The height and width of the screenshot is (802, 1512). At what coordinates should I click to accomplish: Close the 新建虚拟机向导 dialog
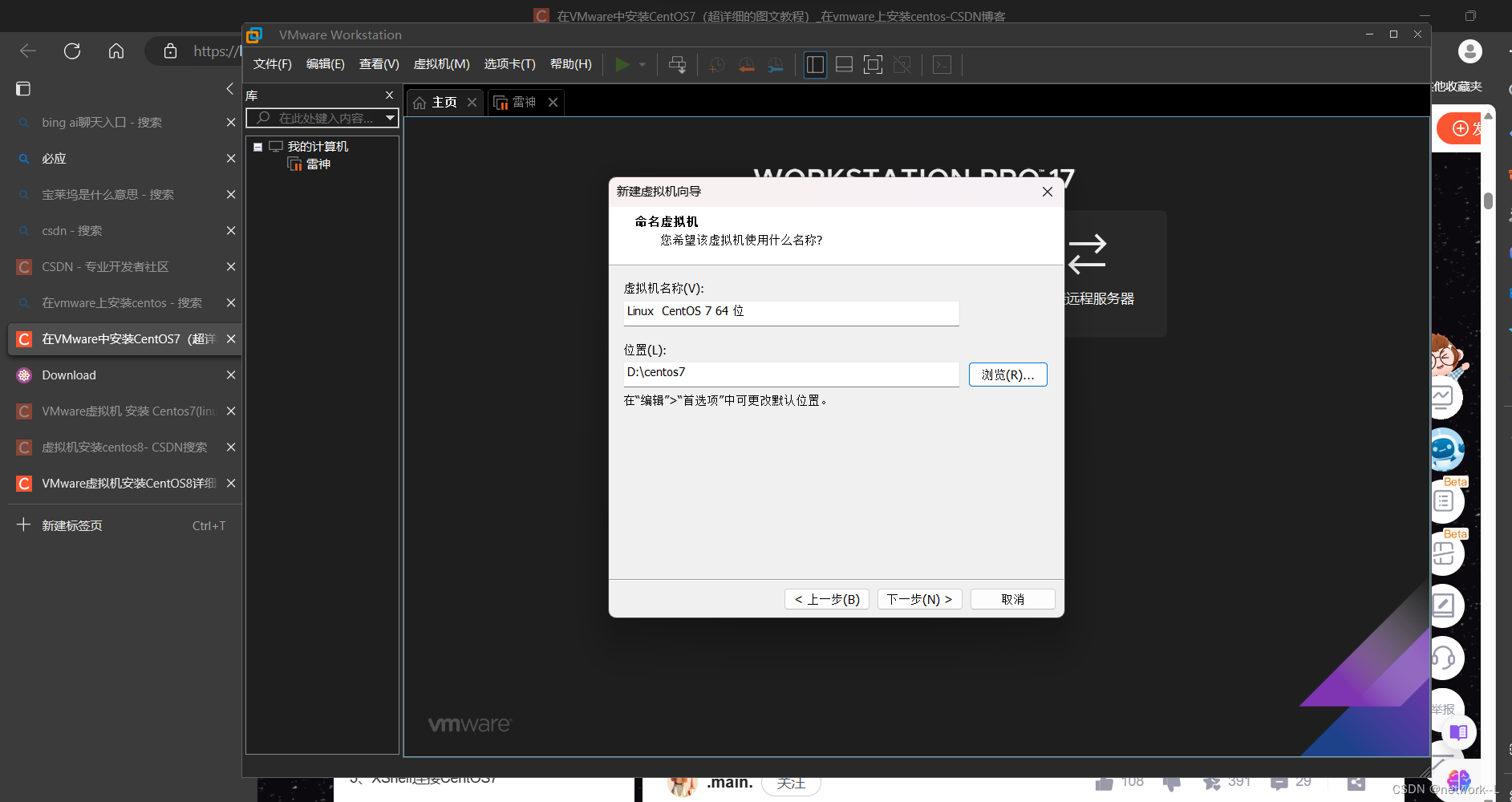point(1047,192)
